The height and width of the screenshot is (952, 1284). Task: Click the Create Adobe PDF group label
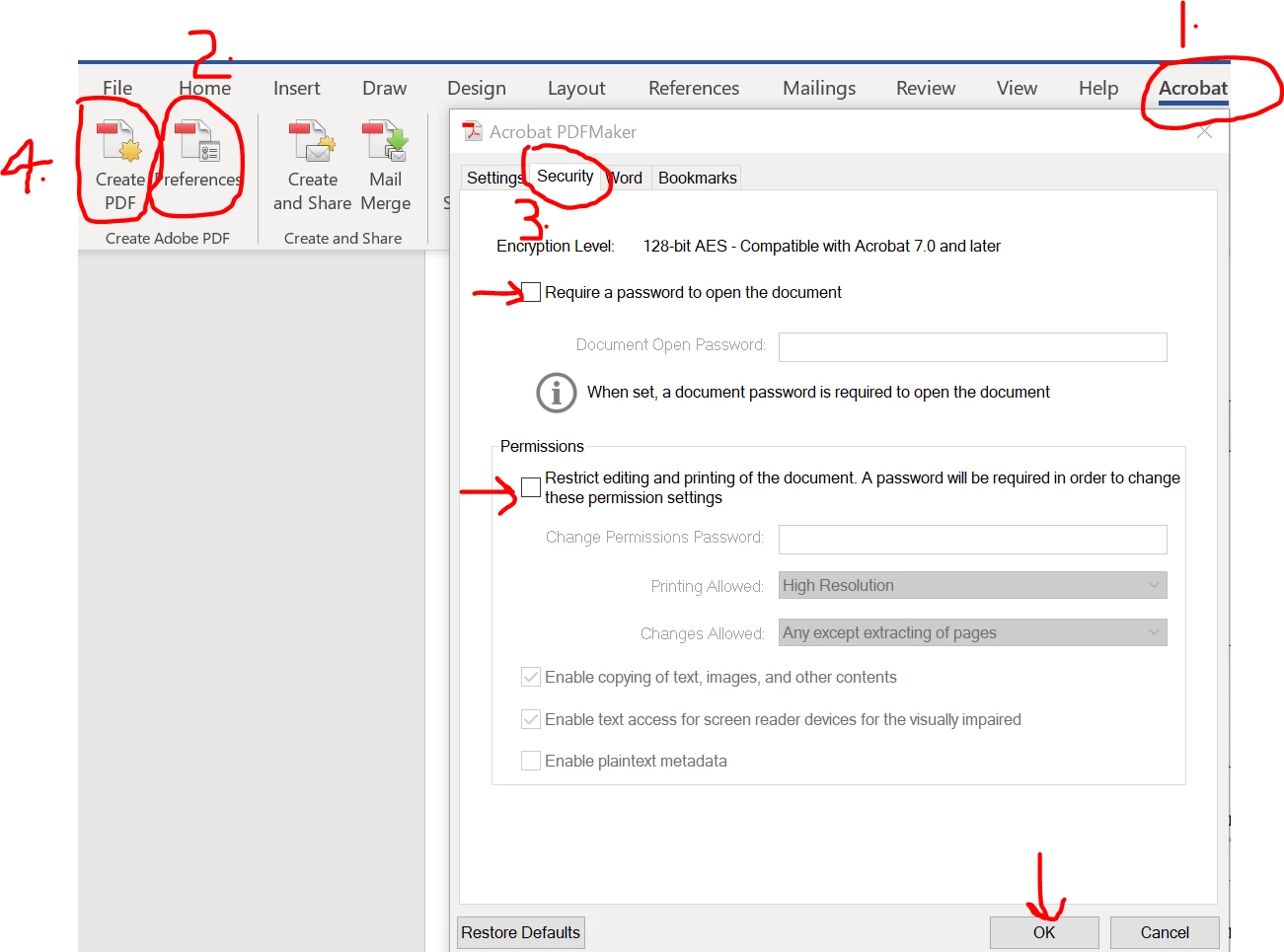point(168,238)
